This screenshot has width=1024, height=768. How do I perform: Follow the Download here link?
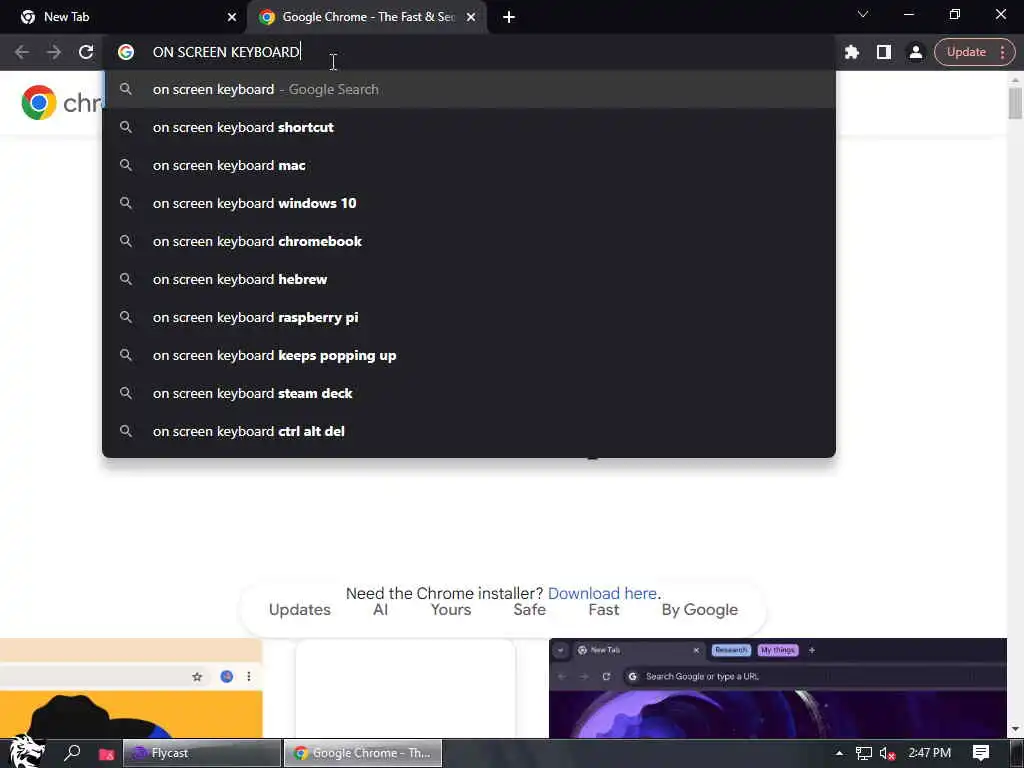[602, 593]
